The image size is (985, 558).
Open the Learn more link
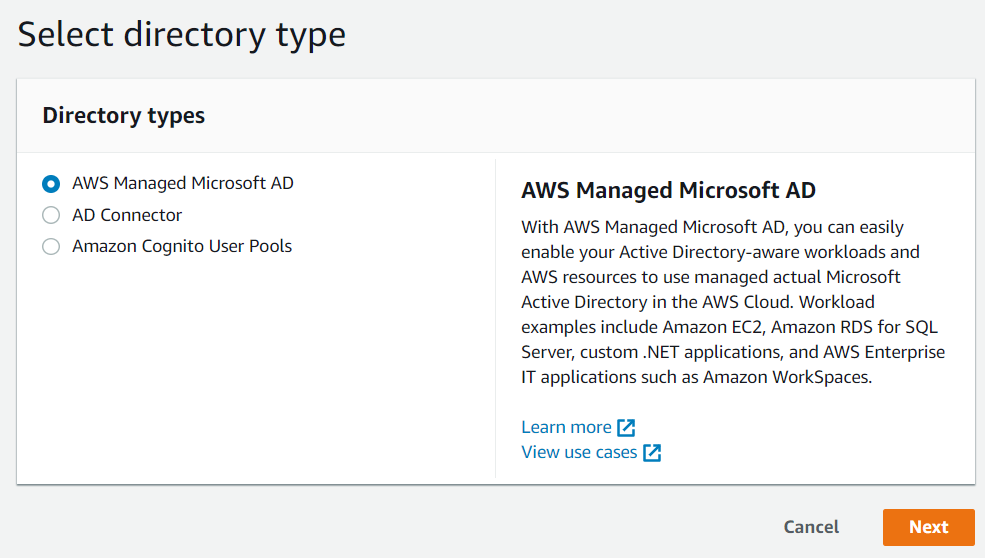[566, 427]
